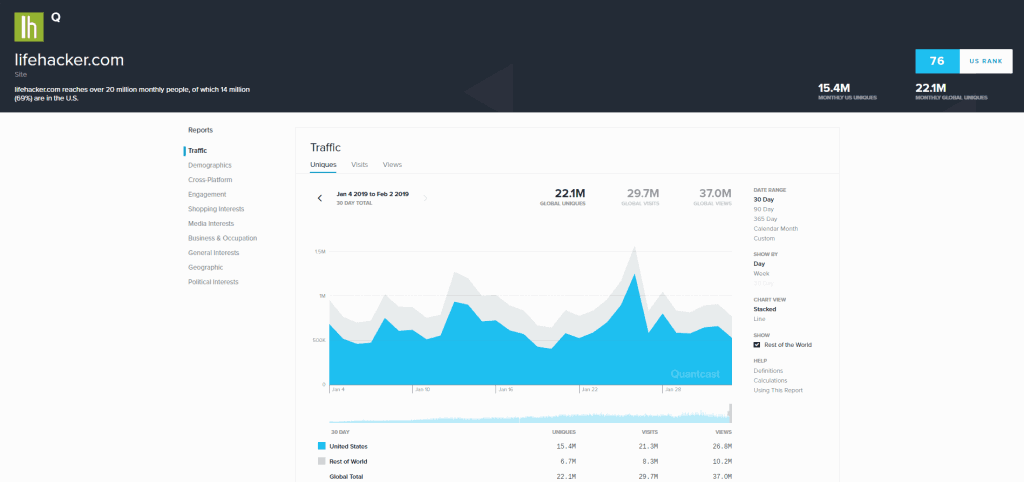1024x482 pixels.
Task: Click the Rest of World row label
Action: point(347,462)
